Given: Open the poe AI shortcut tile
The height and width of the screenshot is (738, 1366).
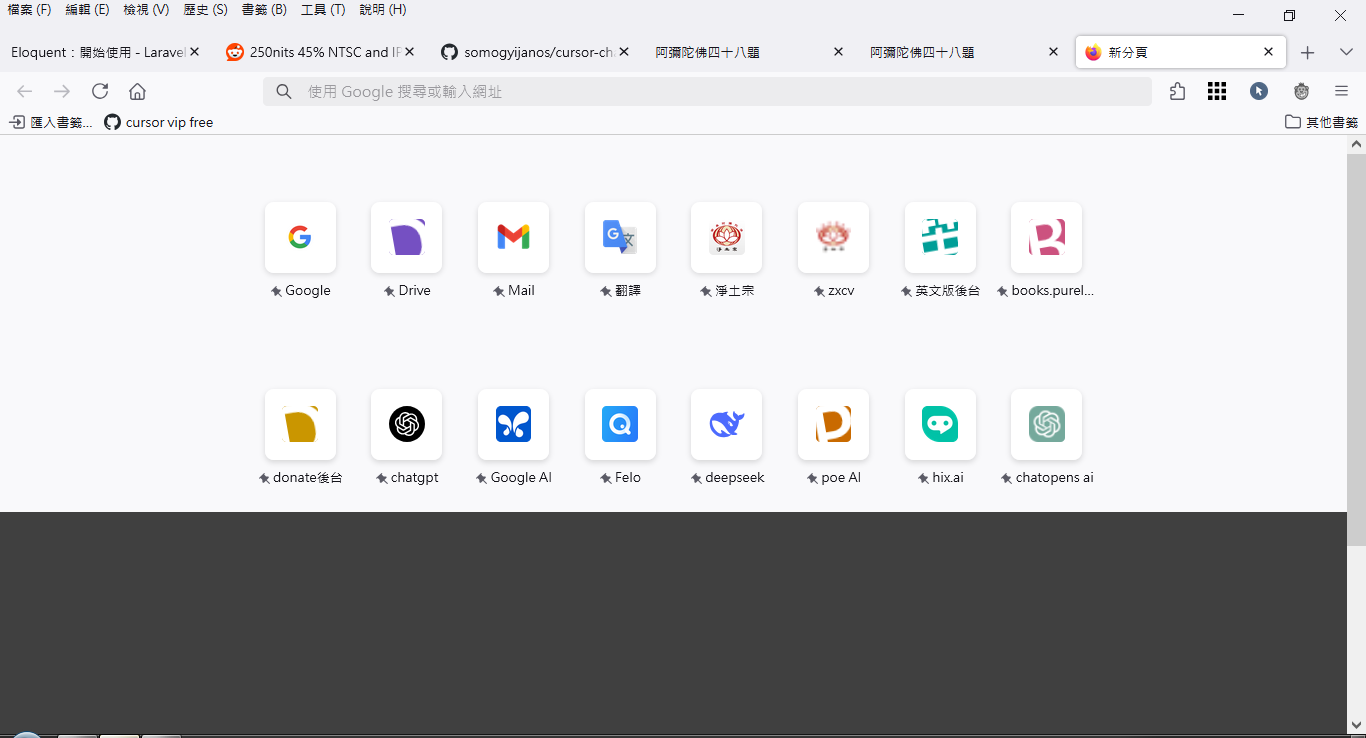Looking at the screenshot, I should (833, 425).
